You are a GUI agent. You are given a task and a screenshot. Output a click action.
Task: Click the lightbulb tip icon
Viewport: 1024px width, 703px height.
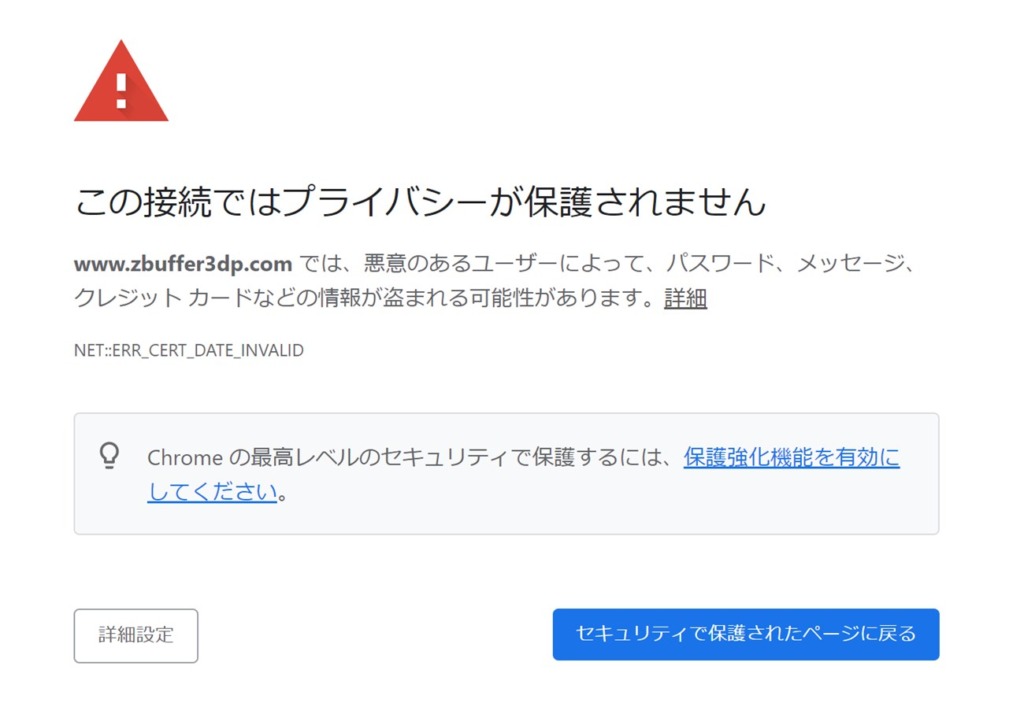(x=109, y=456)
